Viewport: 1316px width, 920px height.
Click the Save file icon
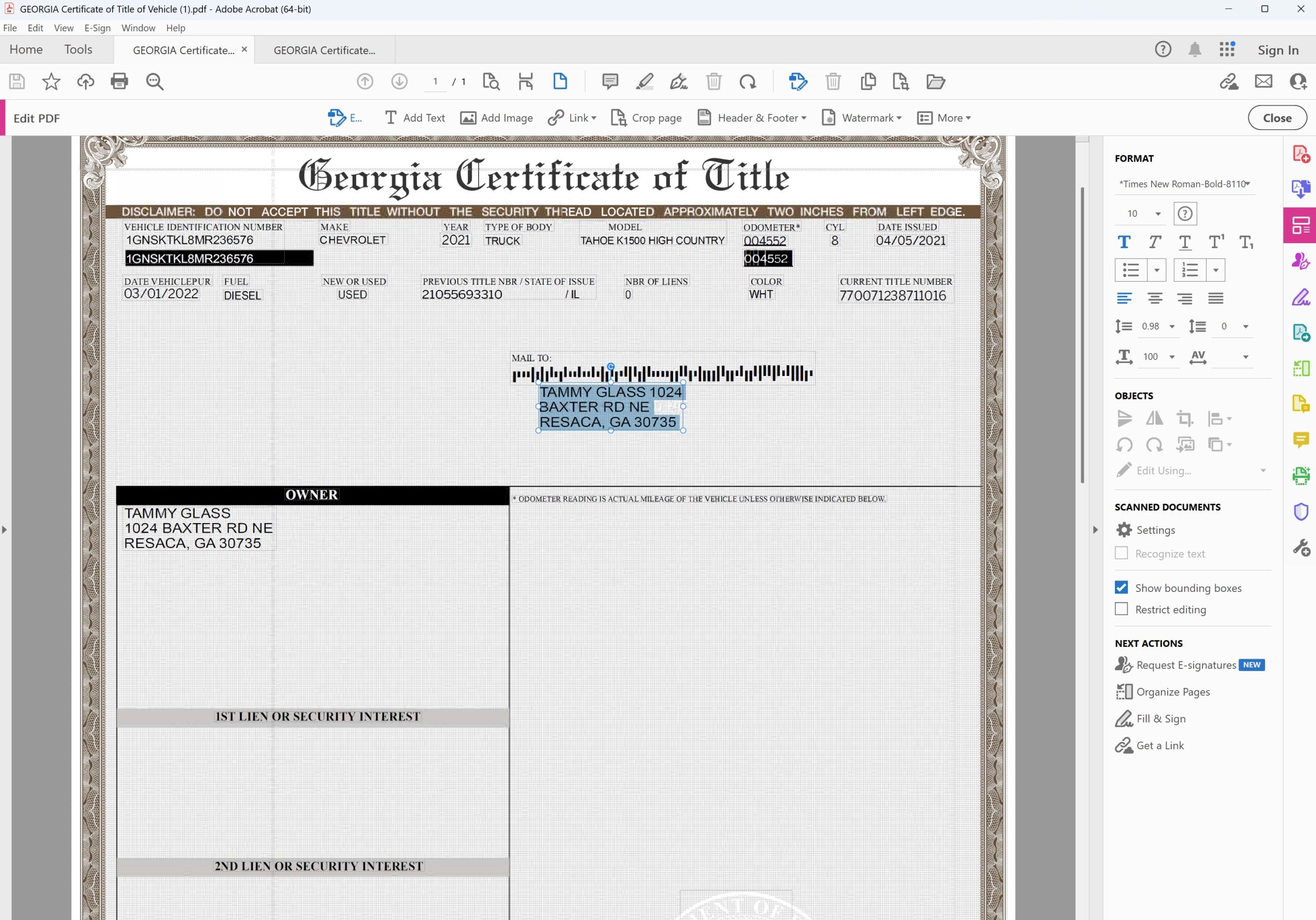(x=17, y=81)
